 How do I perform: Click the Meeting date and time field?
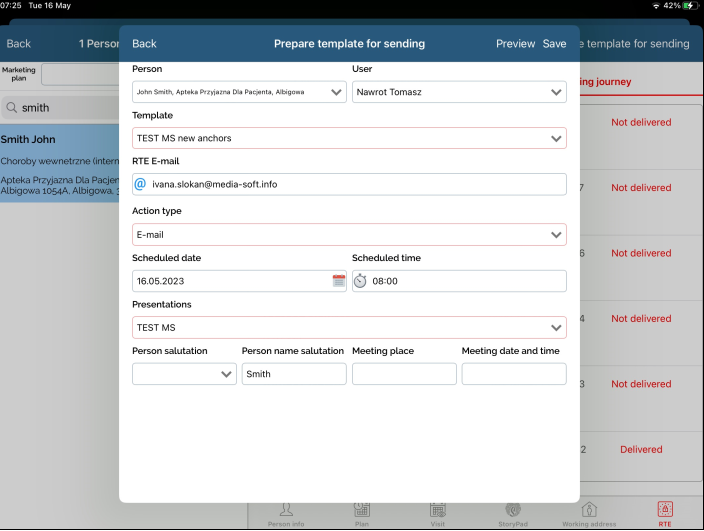pyautogui.click(x=514, y=374)
